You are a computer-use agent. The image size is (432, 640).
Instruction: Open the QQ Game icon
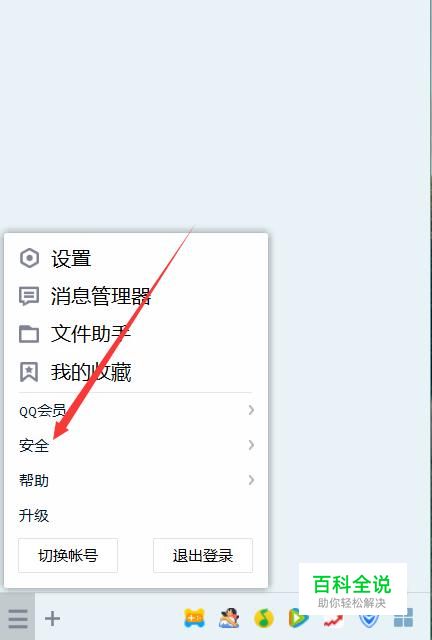coord(195,618)
